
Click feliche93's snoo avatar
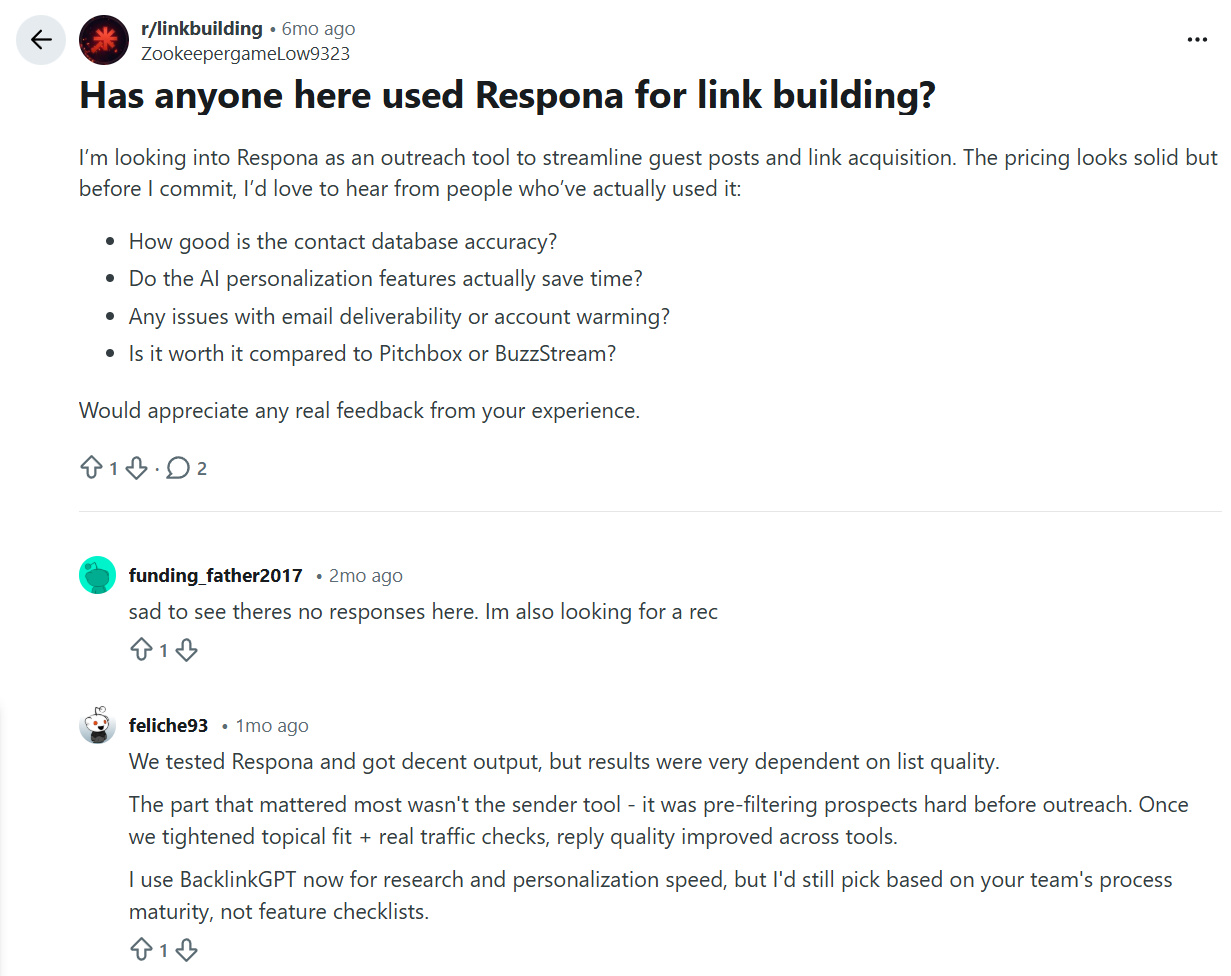pos(97,725)
